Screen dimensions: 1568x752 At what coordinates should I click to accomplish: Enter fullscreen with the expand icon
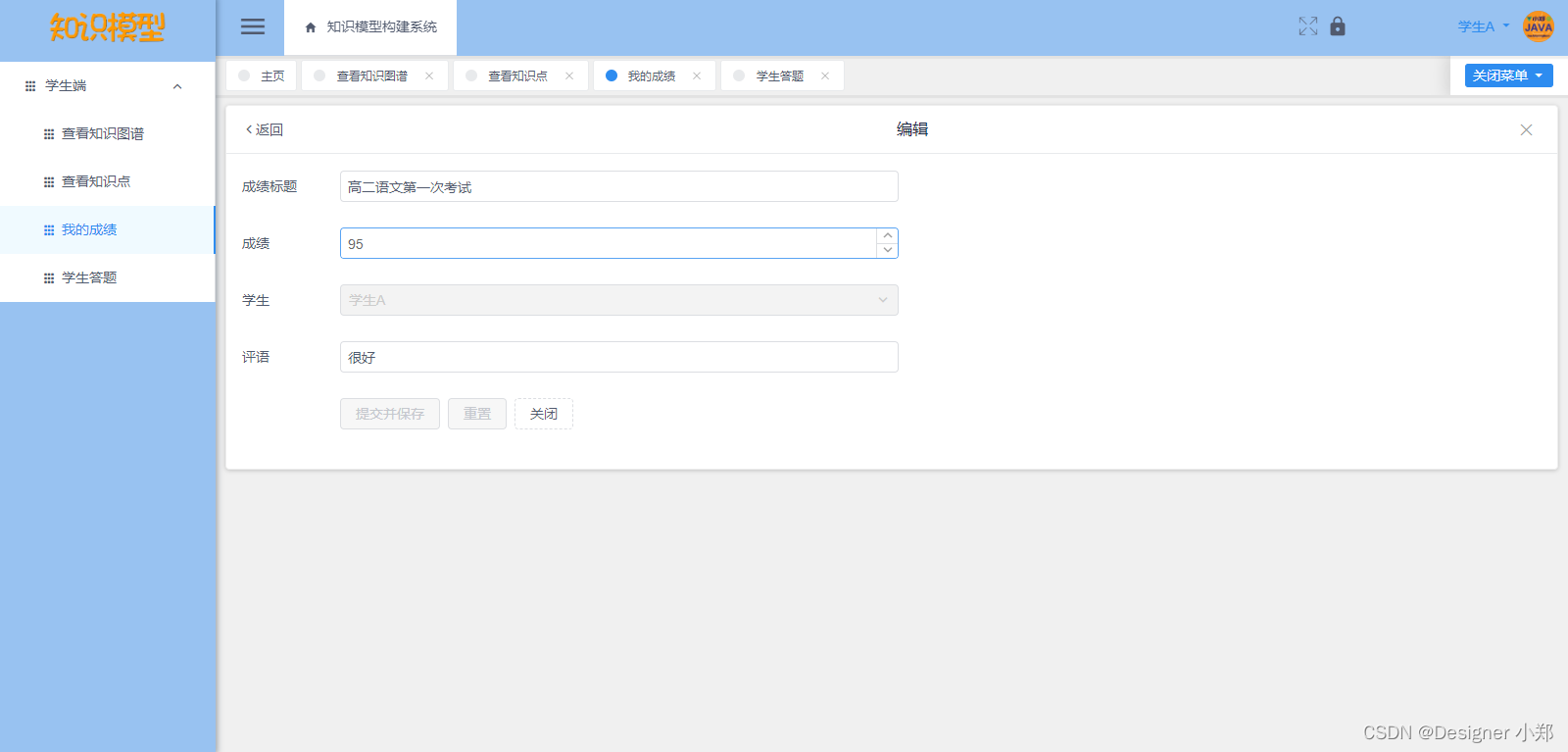[1308, 26]
